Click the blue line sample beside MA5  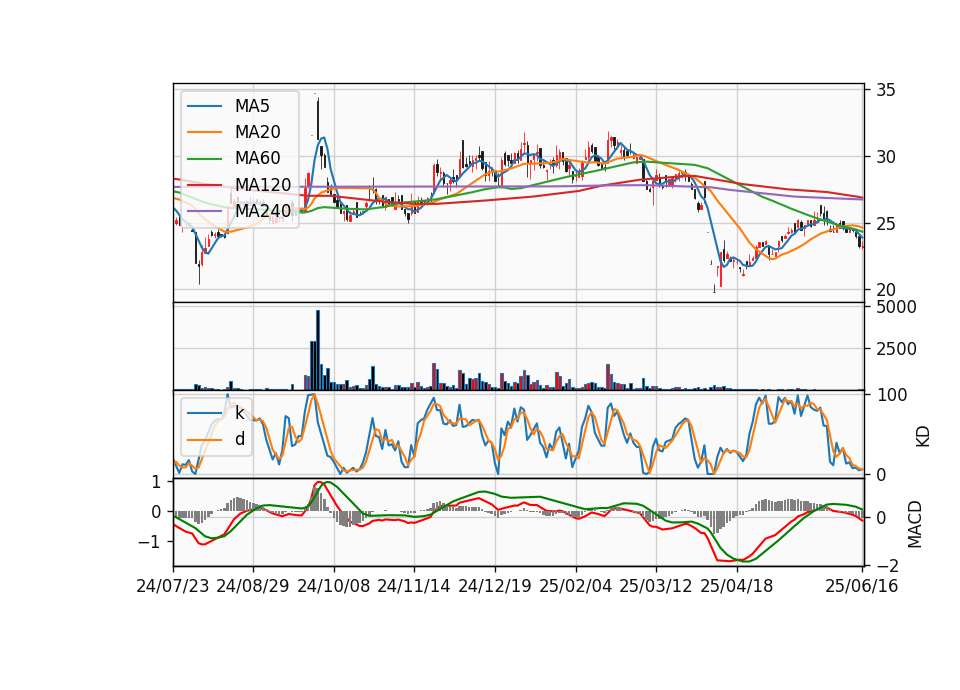point(204,107)
